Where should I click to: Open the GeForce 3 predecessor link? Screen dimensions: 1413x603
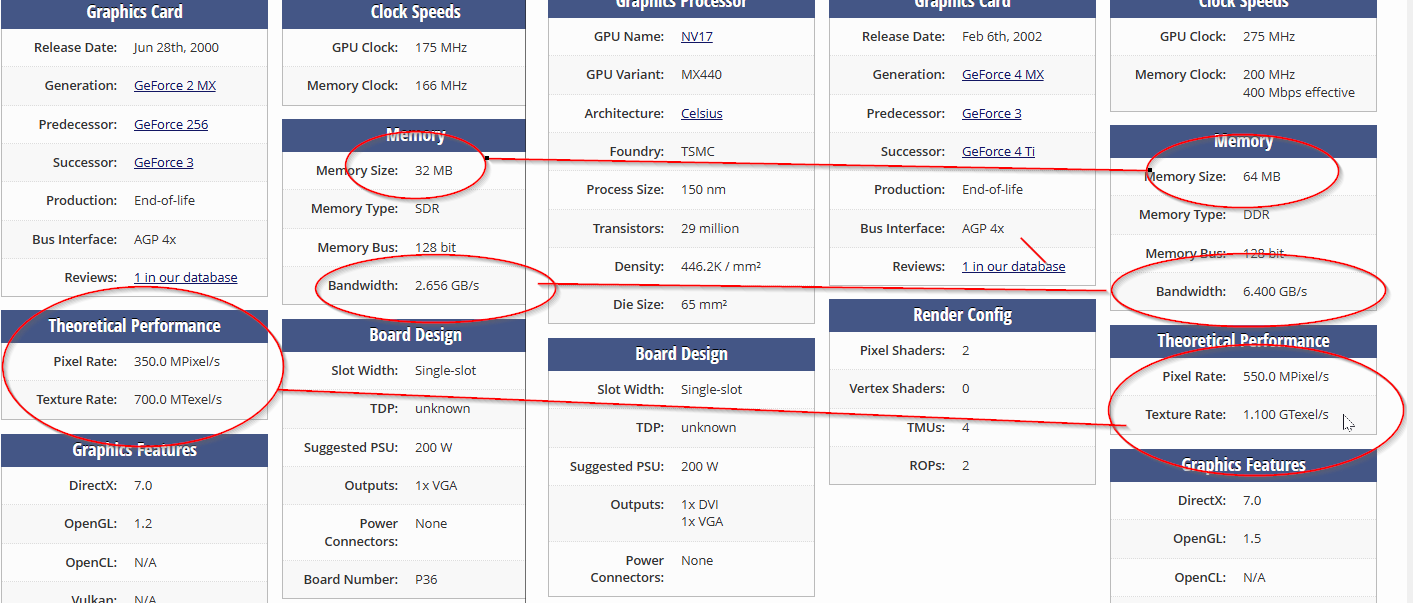(x=992, y=114)
